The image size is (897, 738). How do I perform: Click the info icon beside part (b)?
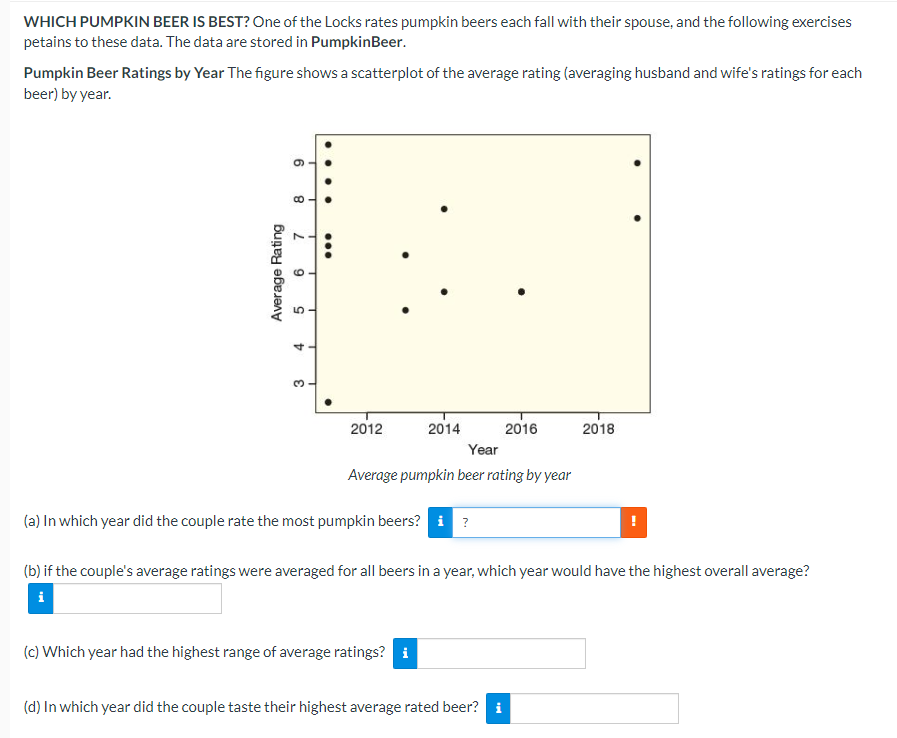click(40, 598)
